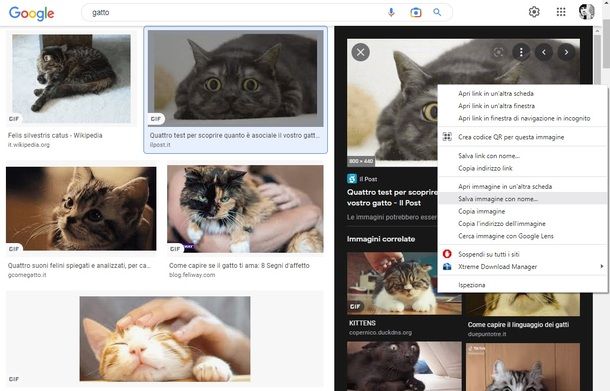Open Quattro test per scoprire result title
The width and height of the screenshot is (610, 391).
235,135
